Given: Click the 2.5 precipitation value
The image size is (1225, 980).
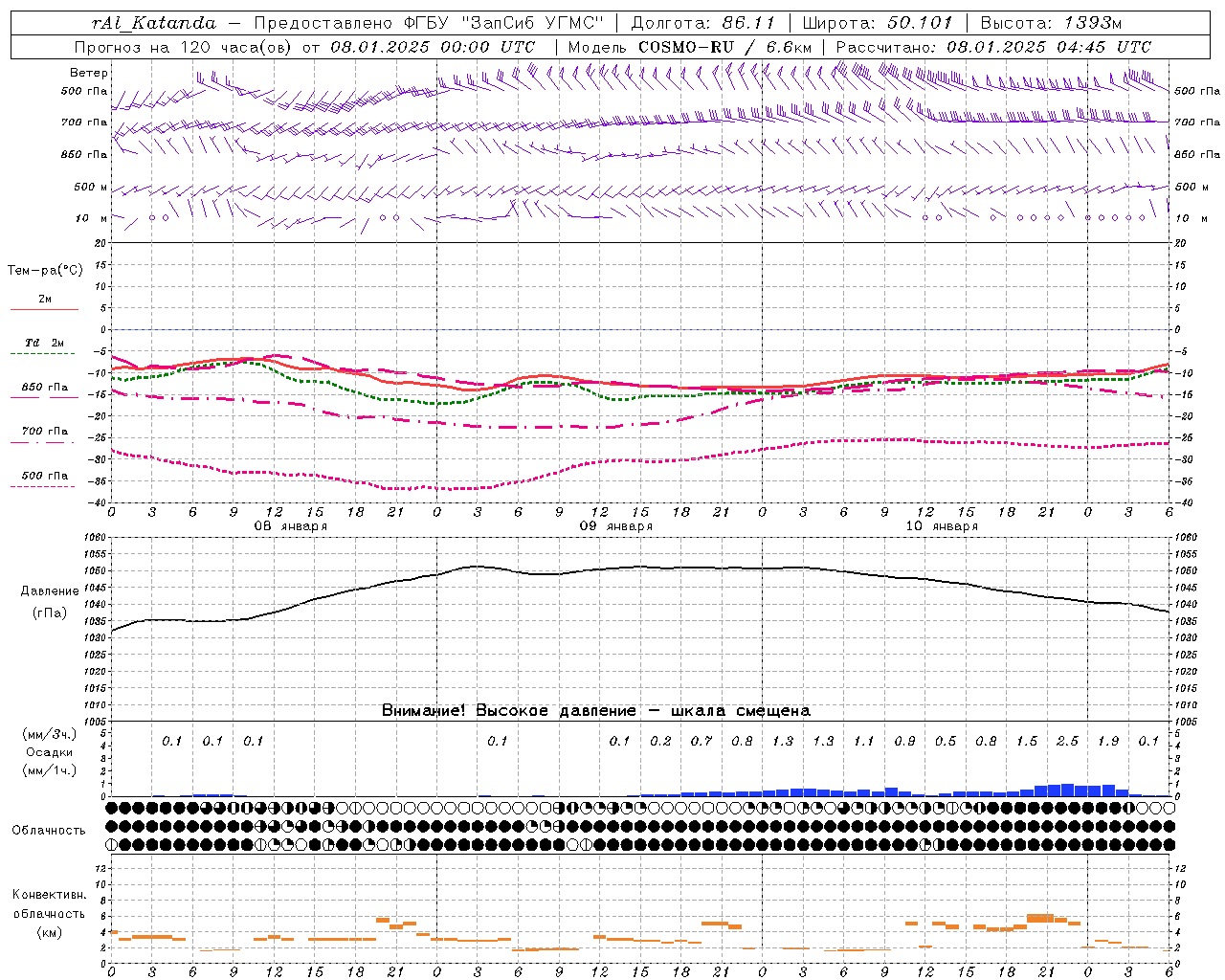Looking at the screenshot, I should pyautogui.click(x=1067, y=741).
